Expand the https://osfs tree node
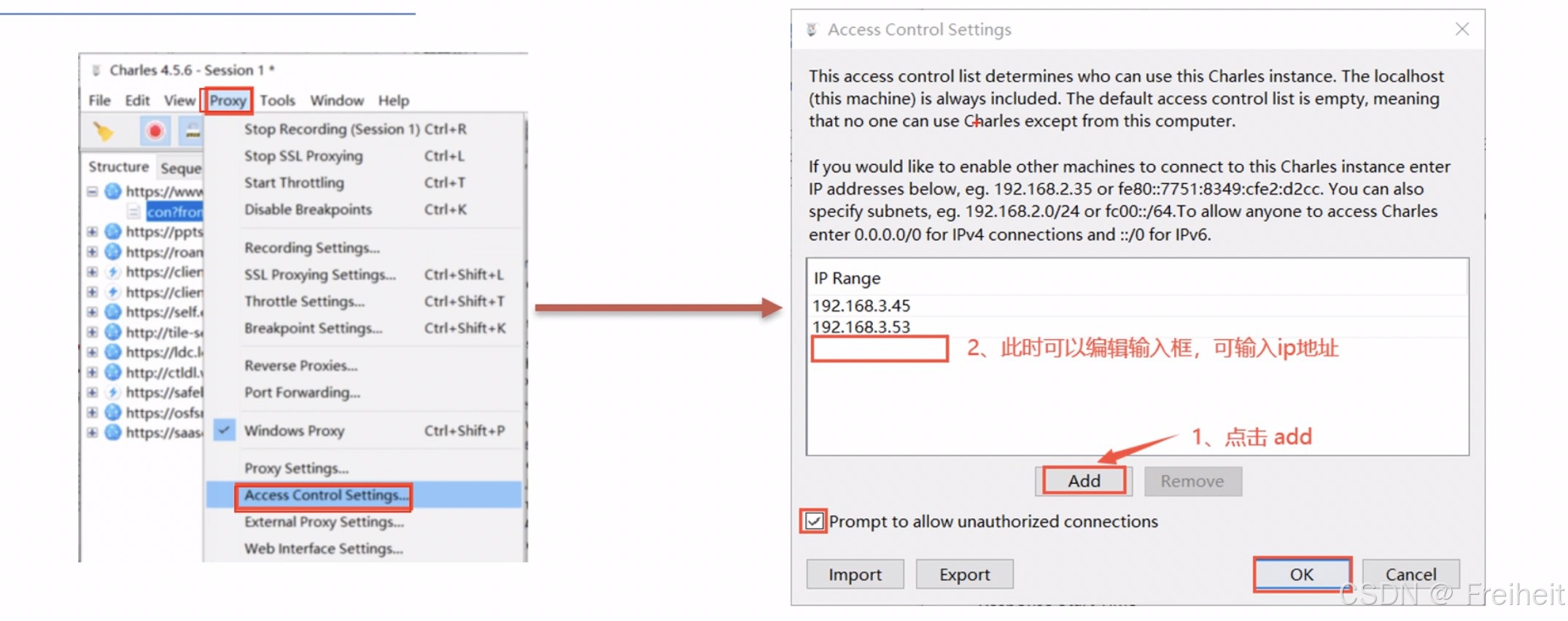Viewport: 1568px width, 621px height. coord(93,413)
